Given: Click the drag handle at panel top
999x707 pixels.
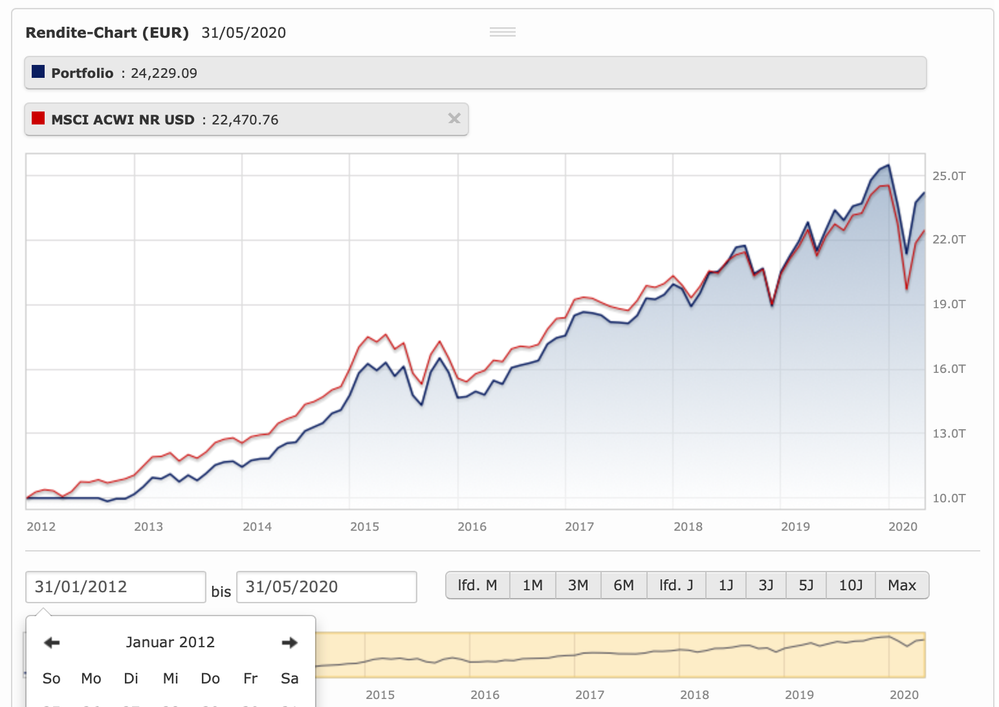Looking at the screenshot, I should tap(502, 32).
